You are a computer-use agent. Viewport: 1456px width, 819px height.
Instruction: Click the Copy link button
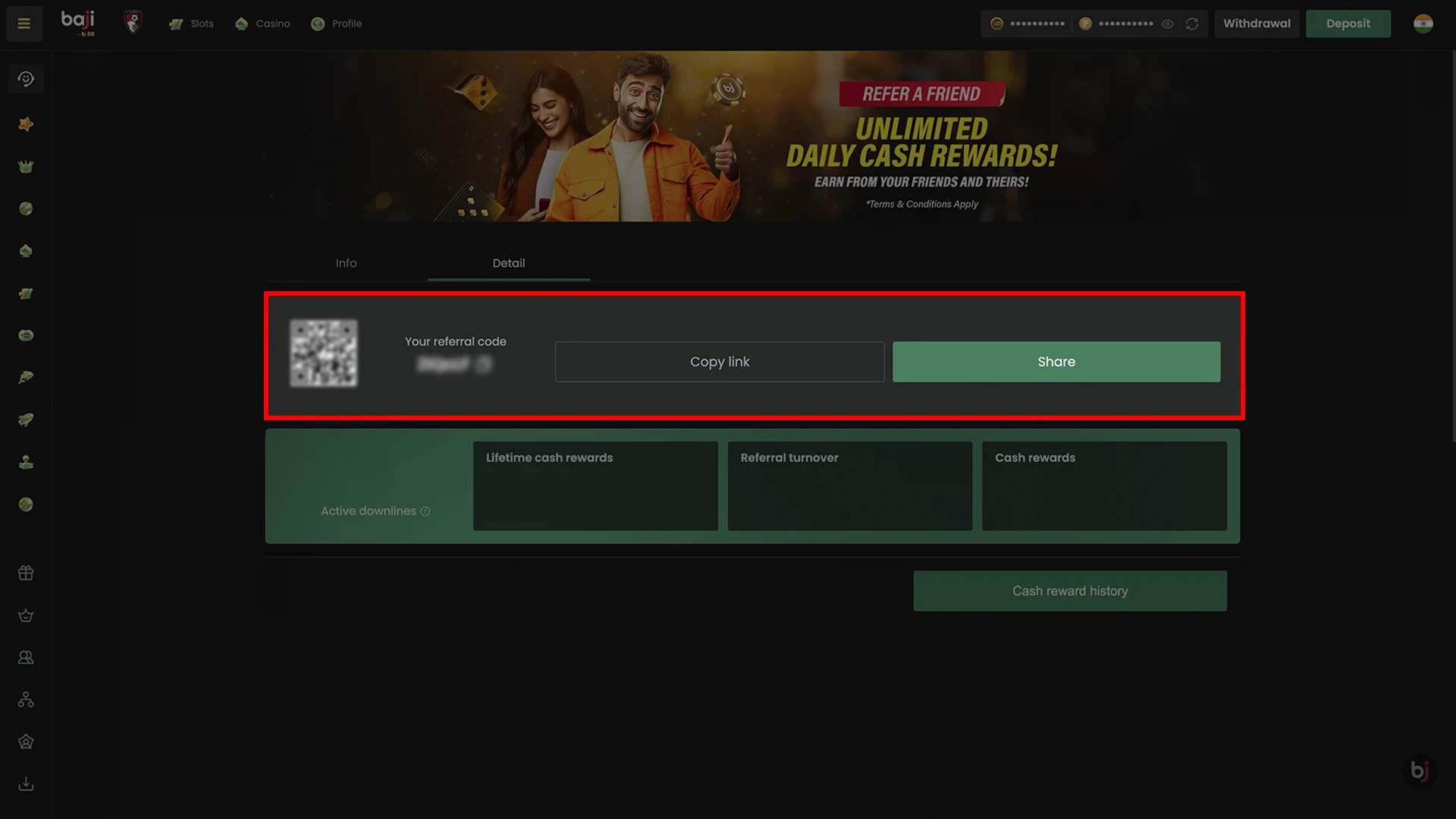719,362
